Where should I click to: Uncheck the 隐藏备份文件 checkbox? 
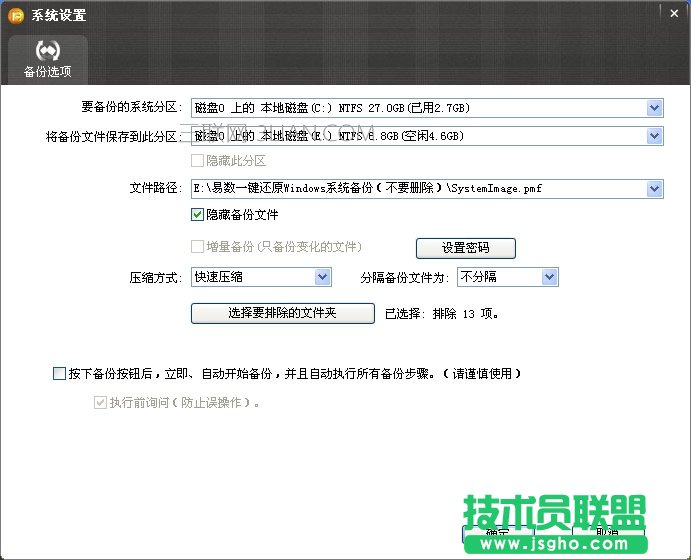197,214
